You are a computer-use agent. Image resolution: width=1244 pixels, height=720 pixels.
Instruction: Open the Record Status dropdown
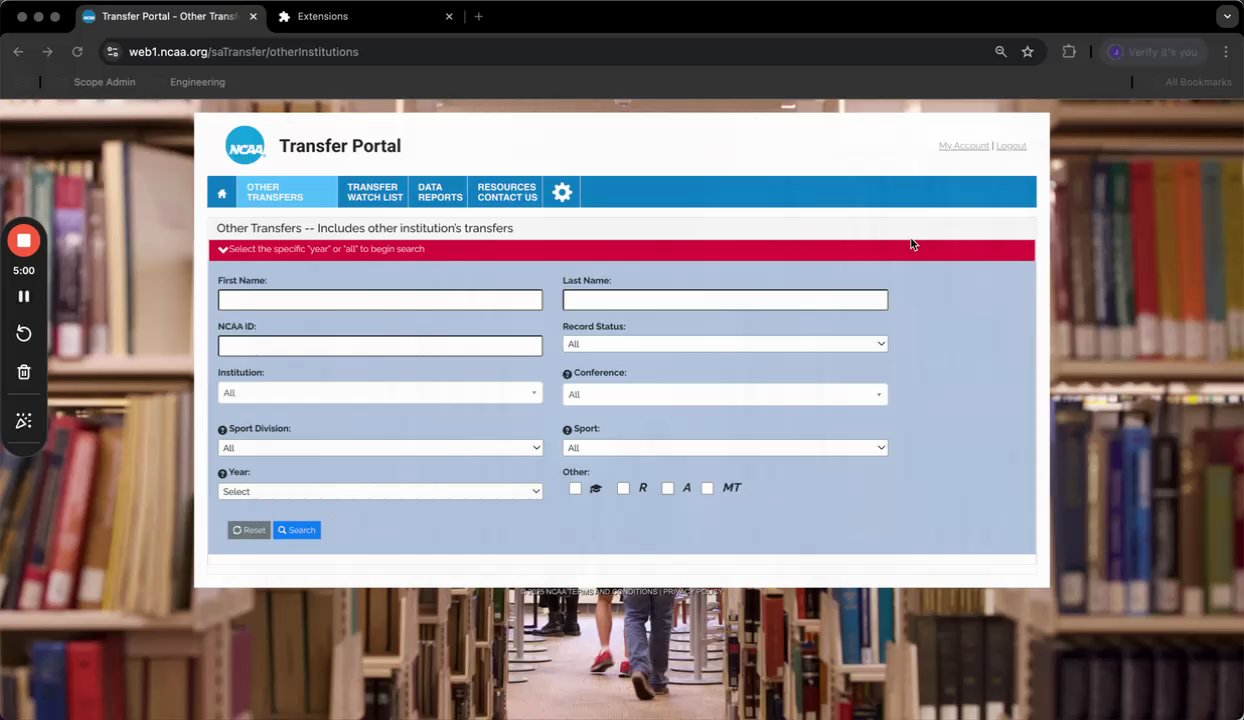point(725,344)
